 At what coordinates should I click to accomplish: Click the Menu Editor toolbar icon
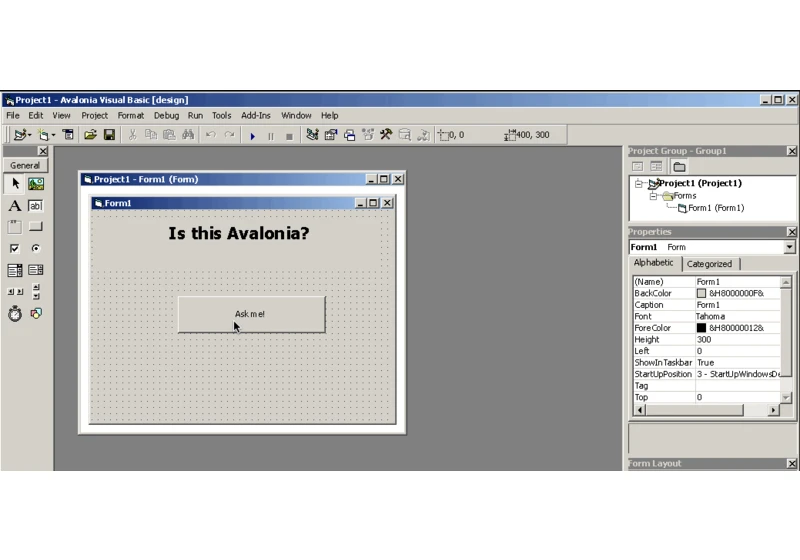coord(68,135)
